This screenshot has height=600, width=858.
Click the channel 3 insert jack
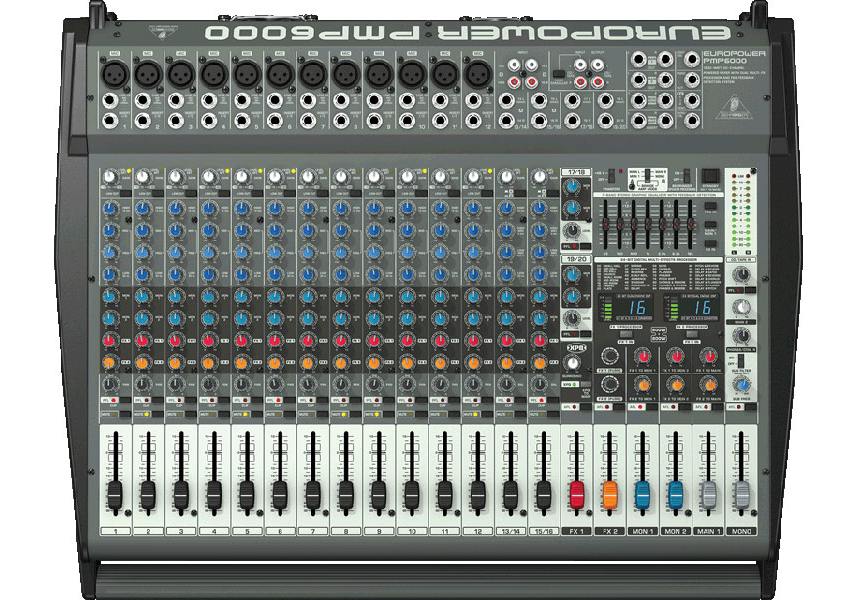point(175,120)
